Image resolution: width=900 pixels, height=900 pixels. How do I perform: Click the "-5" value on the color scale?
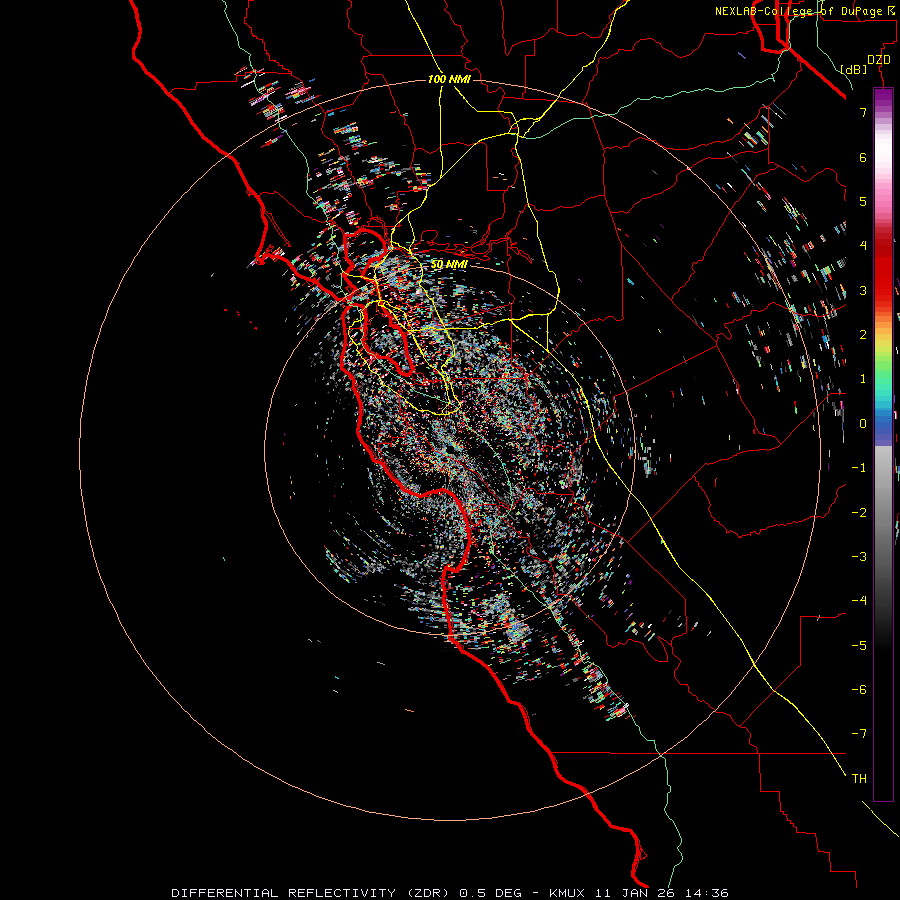tap(859, 646)
